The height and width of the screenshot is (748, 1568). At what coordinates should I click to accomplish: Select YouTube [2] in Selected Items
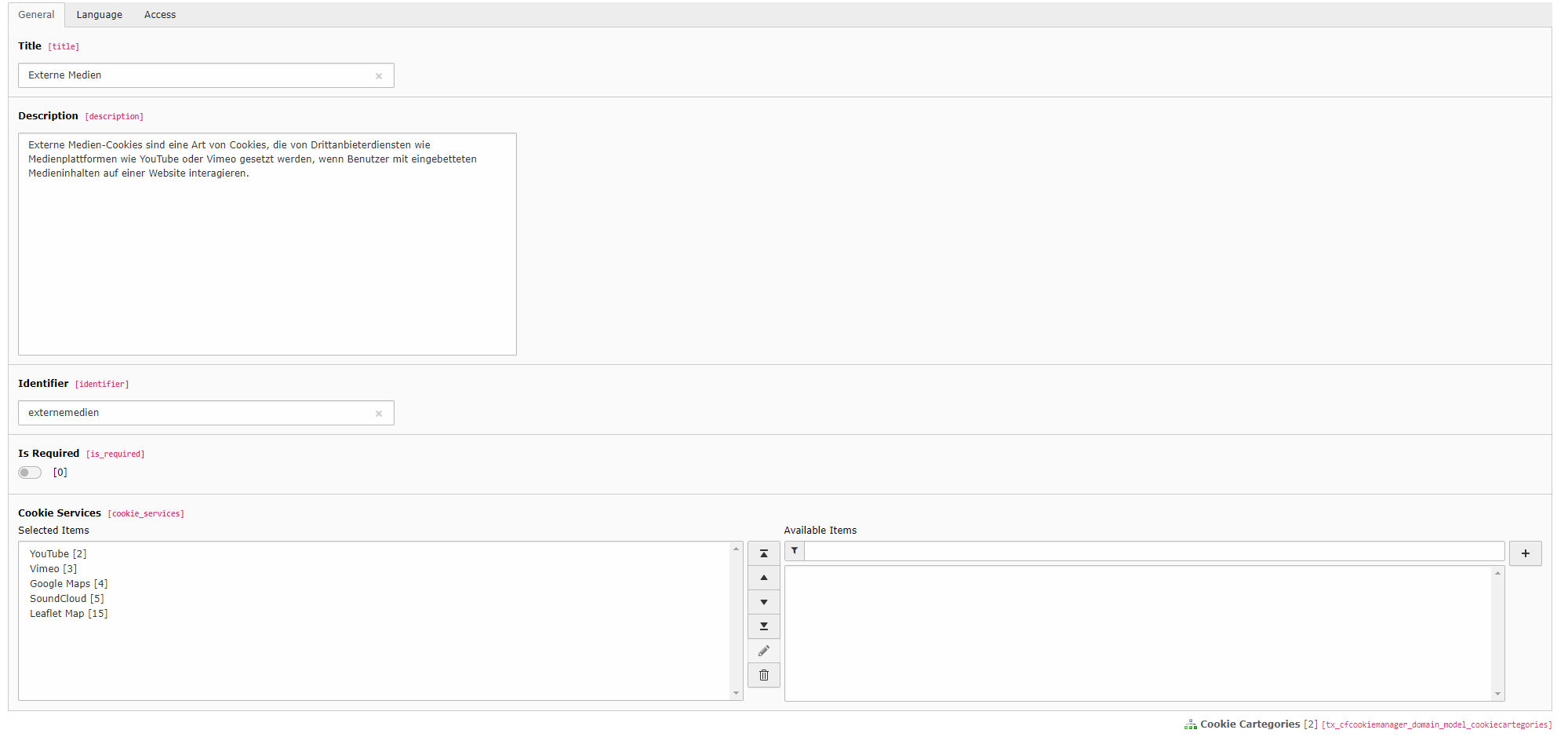(x=58, y=554)
